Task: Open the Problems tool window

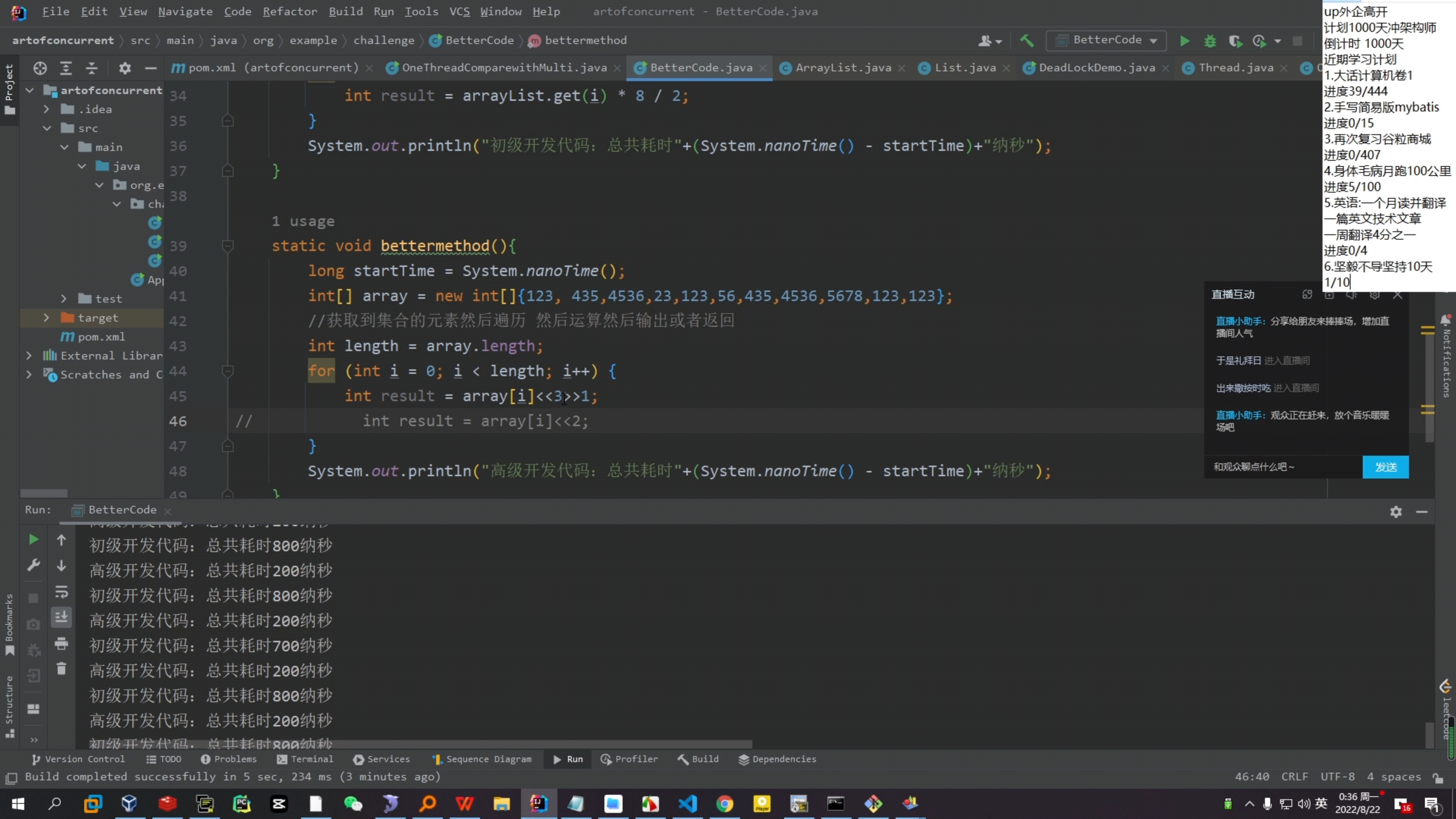Action: point(229,759)
